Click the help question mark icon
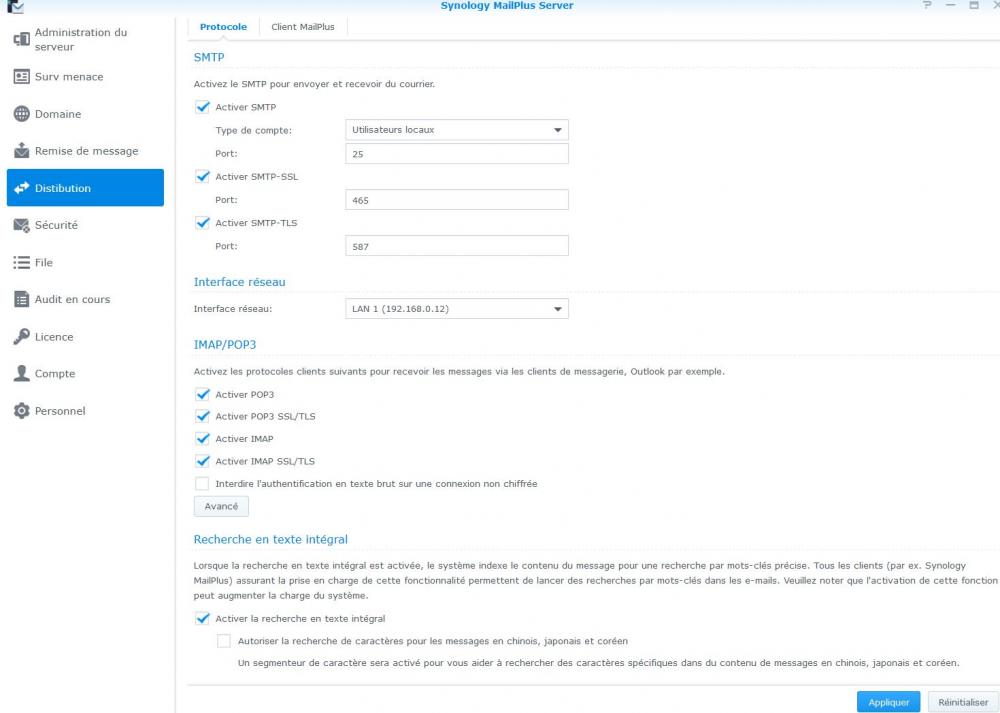The height and width of the screenshot is (713, 1000). (927, 5)
